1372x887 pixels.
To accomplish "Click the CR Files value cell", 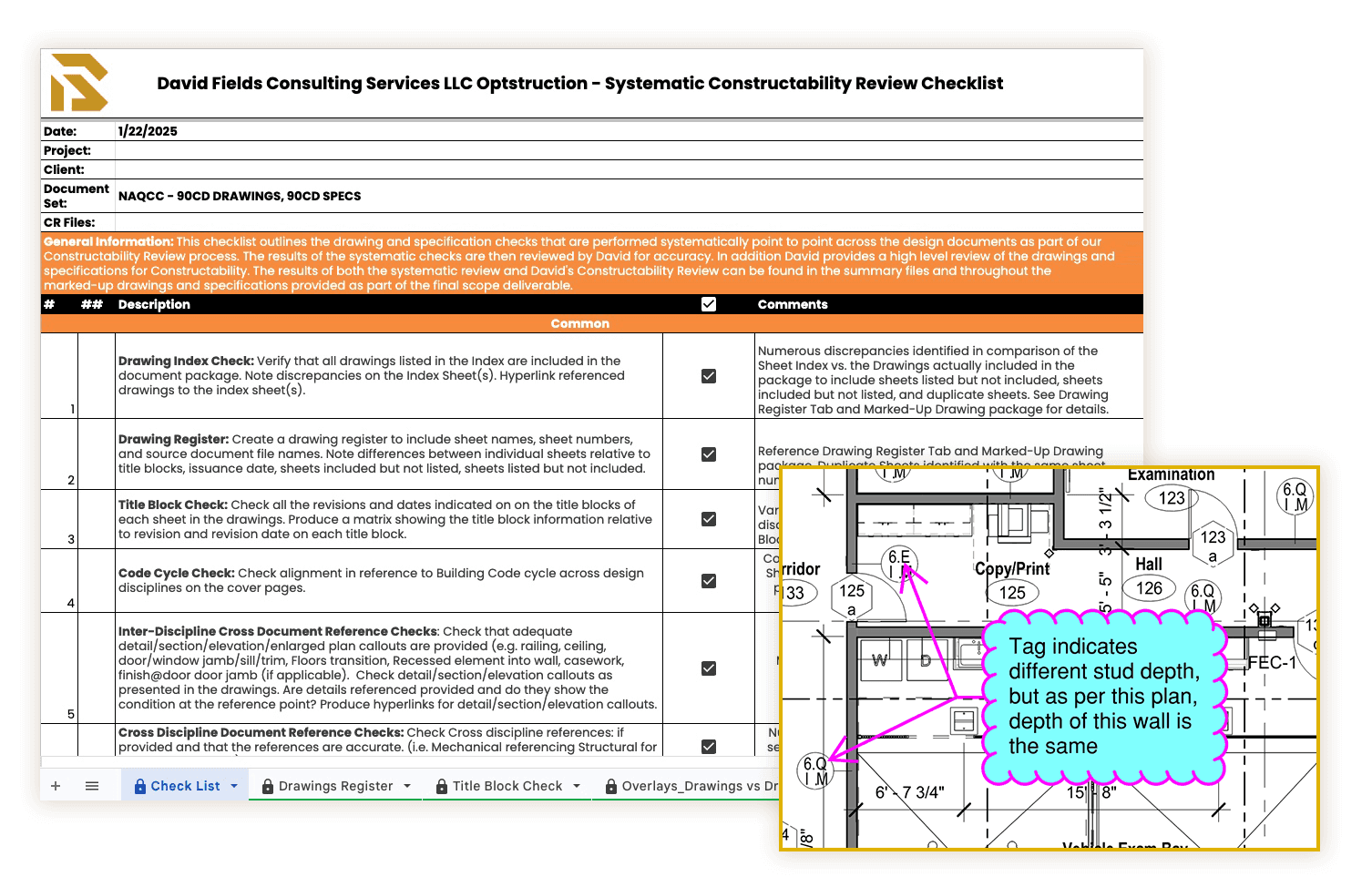I will [629, 222].
